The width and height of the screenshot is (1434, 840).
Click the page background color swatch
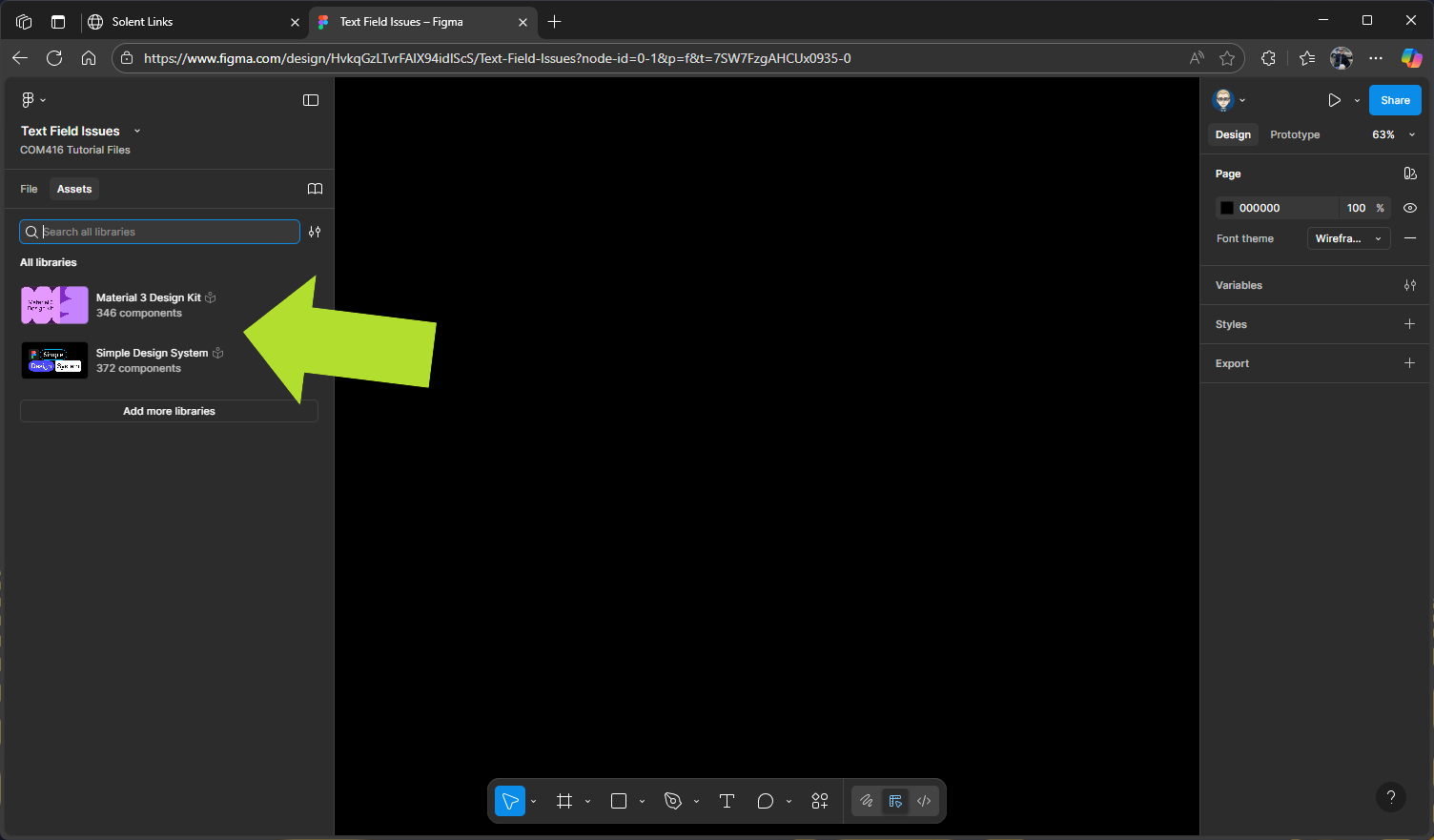coord(1227,208)
